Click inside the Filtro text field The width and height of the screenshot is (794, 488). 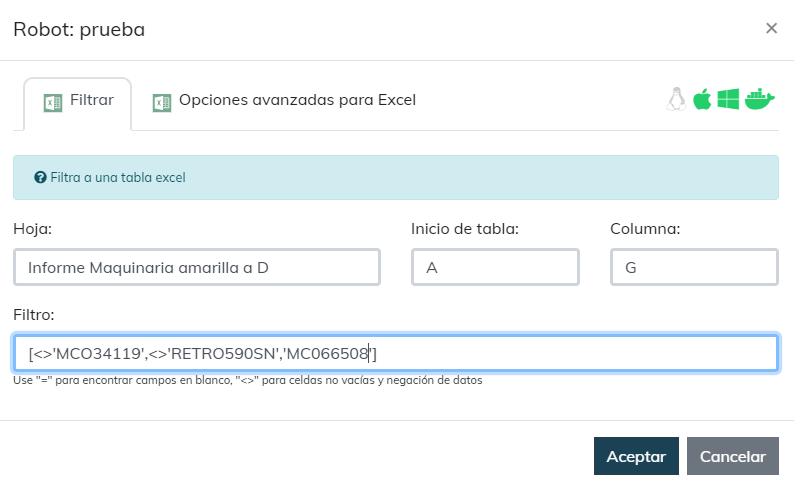tap(396, 353)
